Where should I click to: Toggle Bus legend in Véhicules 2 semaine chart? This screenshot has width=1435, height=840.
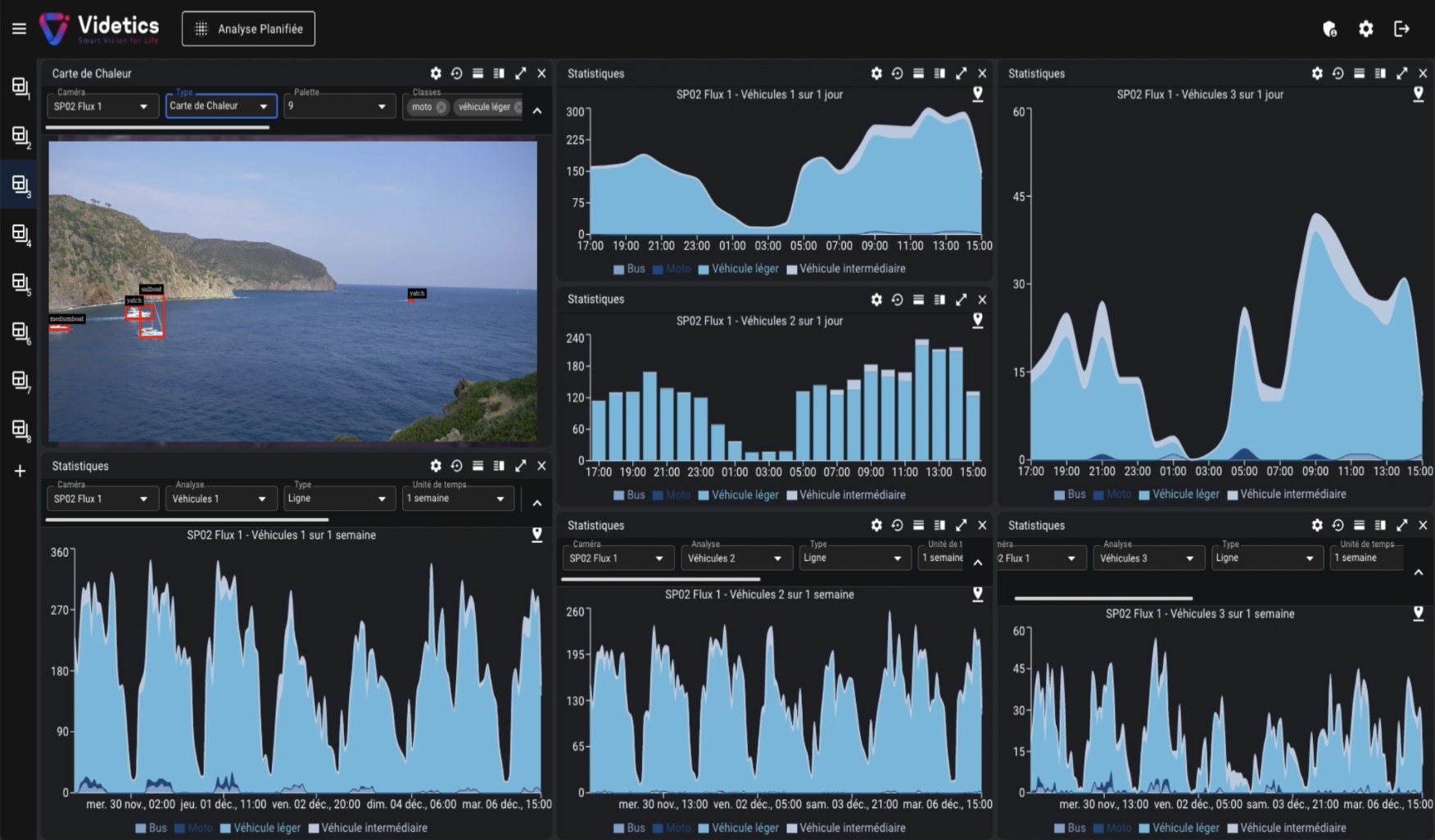[x=629, y=829]
